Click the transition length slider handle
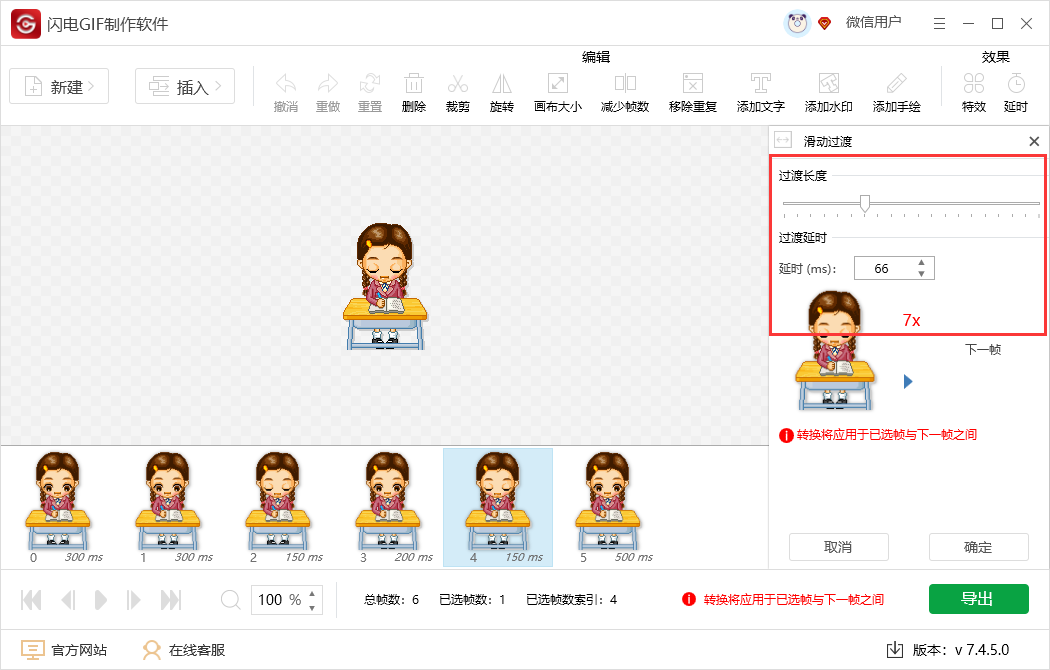The width and height of the screenshot is (1050, 670). pyautogui.click(x=865, y=203)
